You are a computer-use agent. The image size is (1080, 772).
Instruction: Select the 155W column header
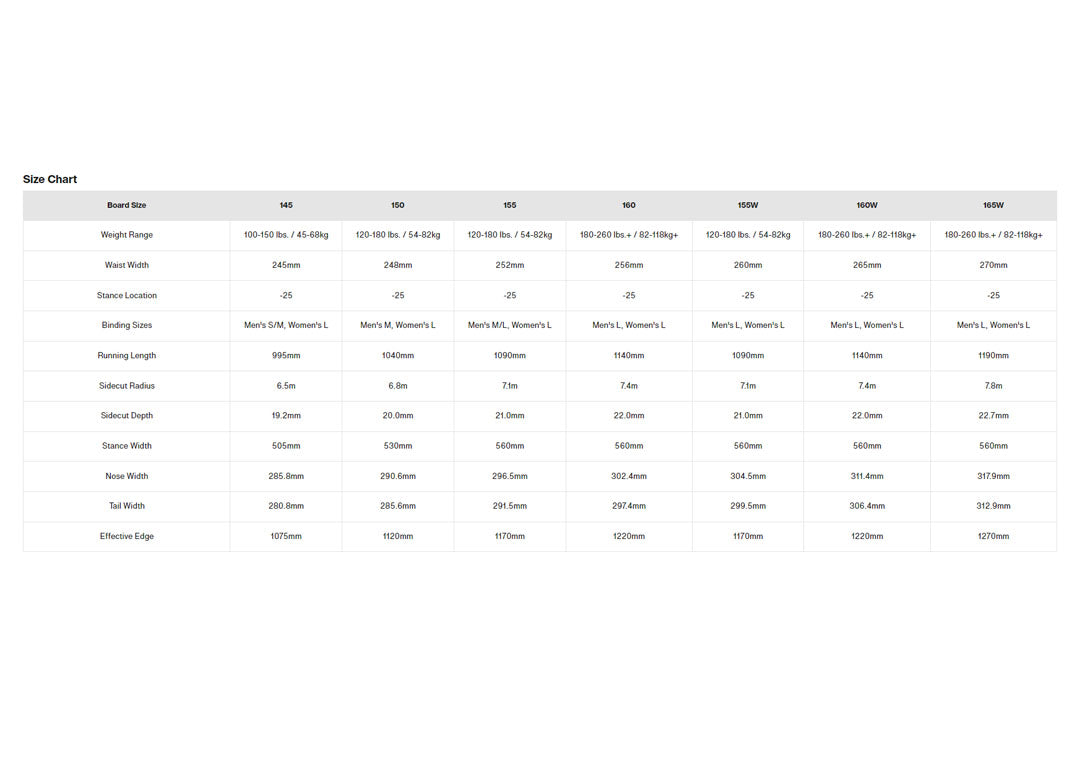click(x=748, y=205)
